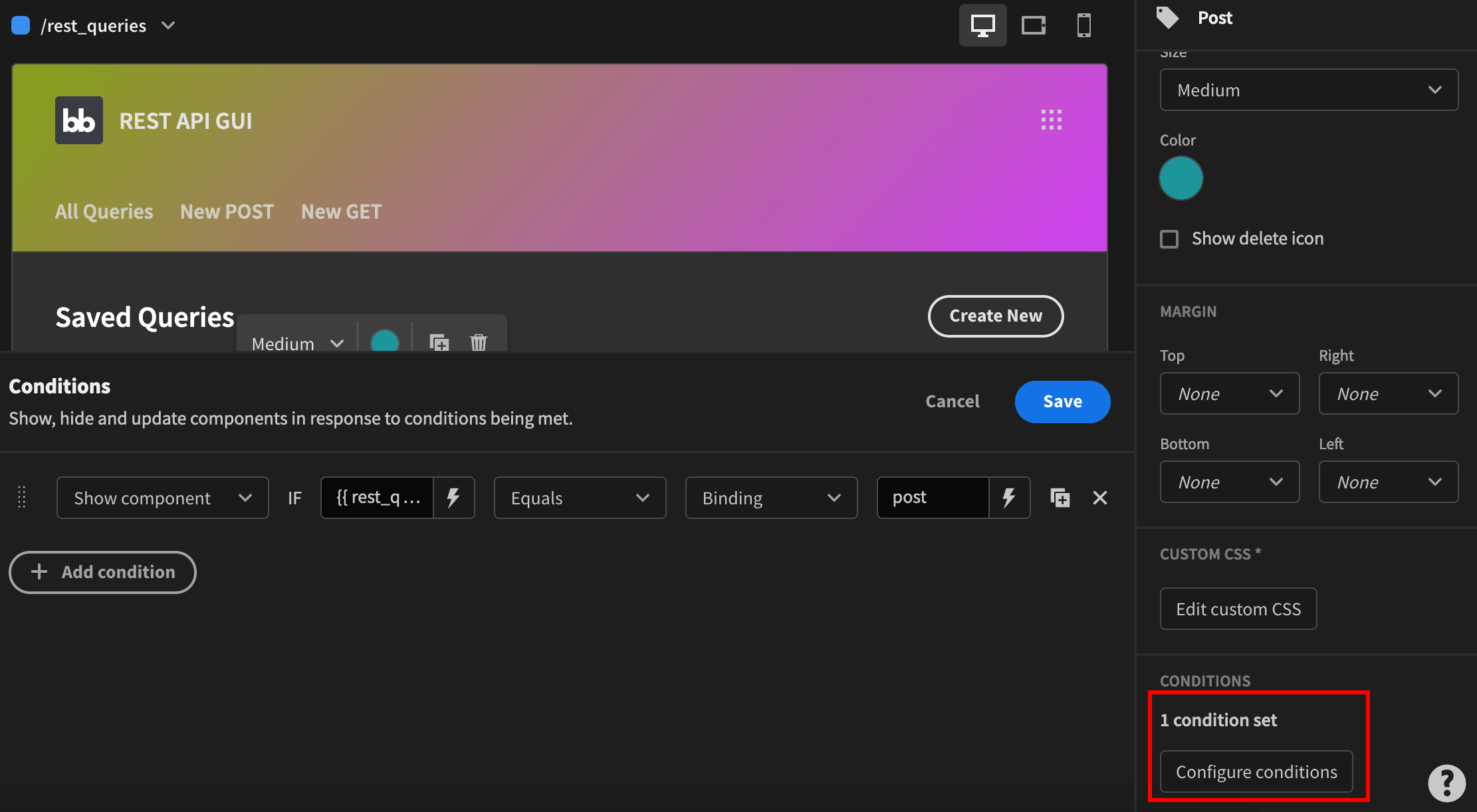Click the Save button
Image resolution: width=1477 pixels, height=812 pixels.
[1062, 401]
